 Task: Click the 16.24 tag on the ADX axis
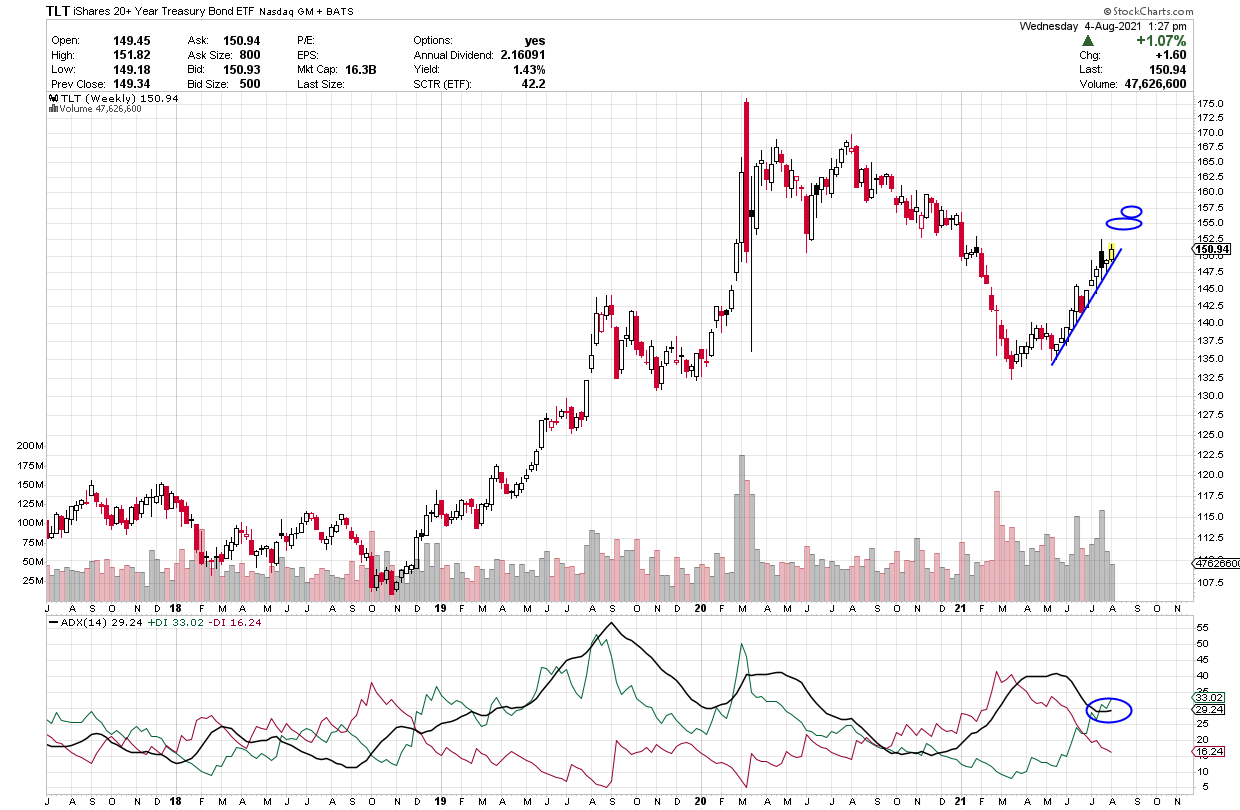1209,751
